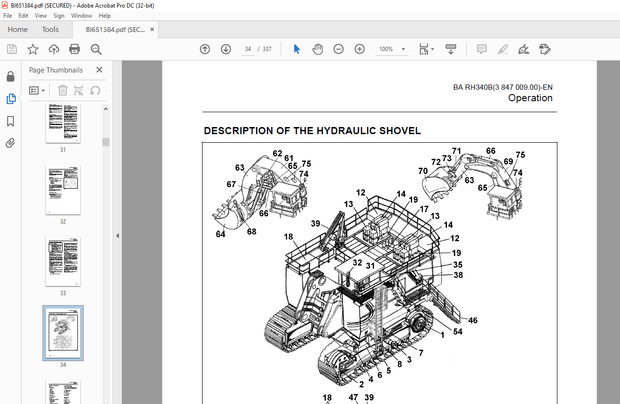Open the 100% zoom level dropdown

392,49
